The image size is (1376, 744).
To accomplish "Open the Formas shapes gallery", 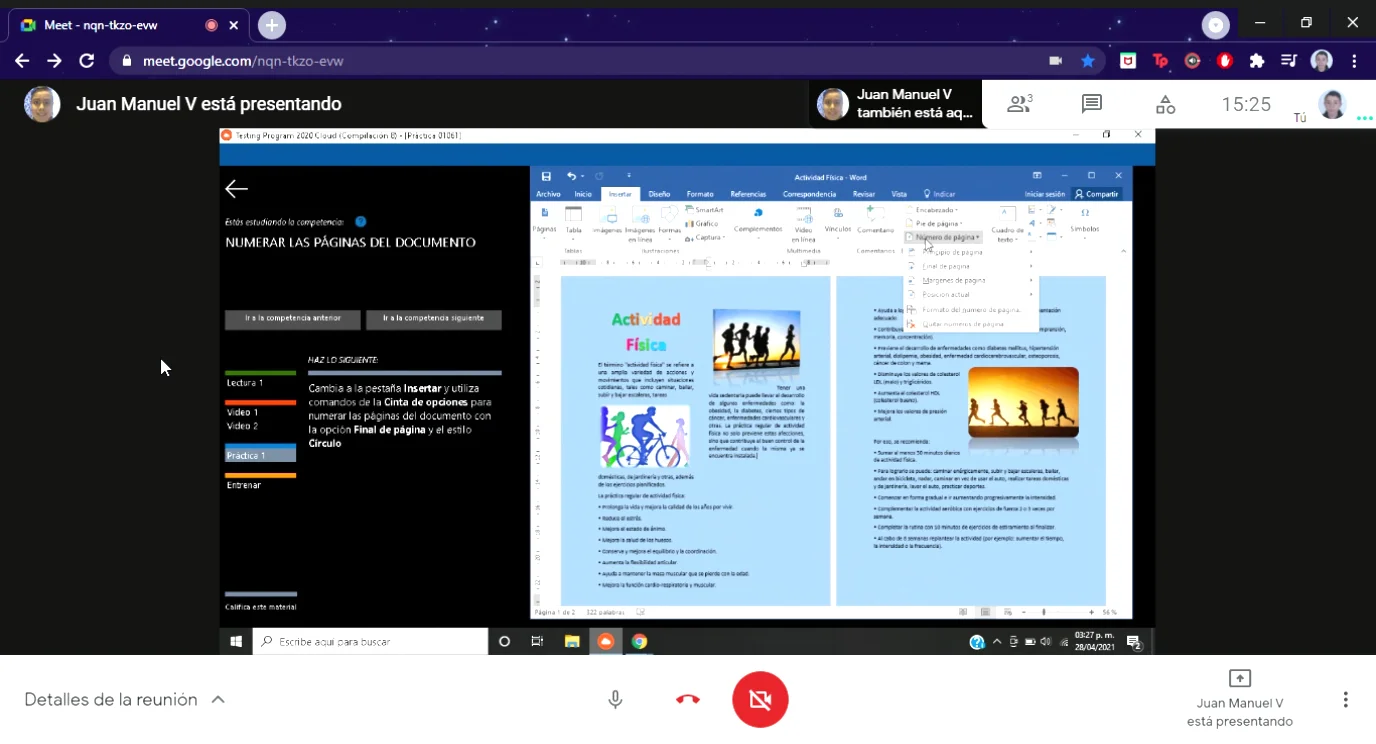I will 669,221.
